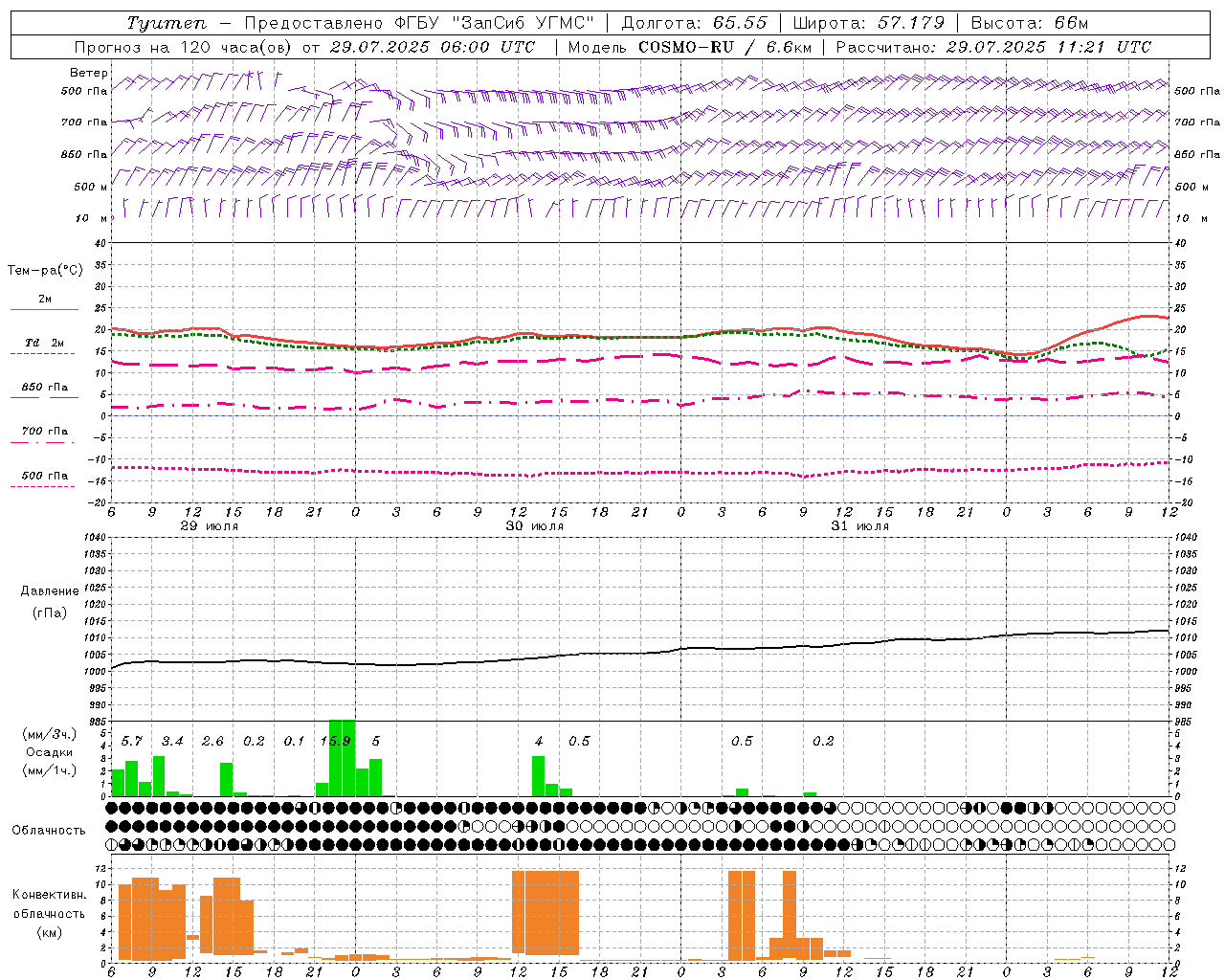
Task: Click the "Ветер" wind panel label
Action: tap(89, 73)
